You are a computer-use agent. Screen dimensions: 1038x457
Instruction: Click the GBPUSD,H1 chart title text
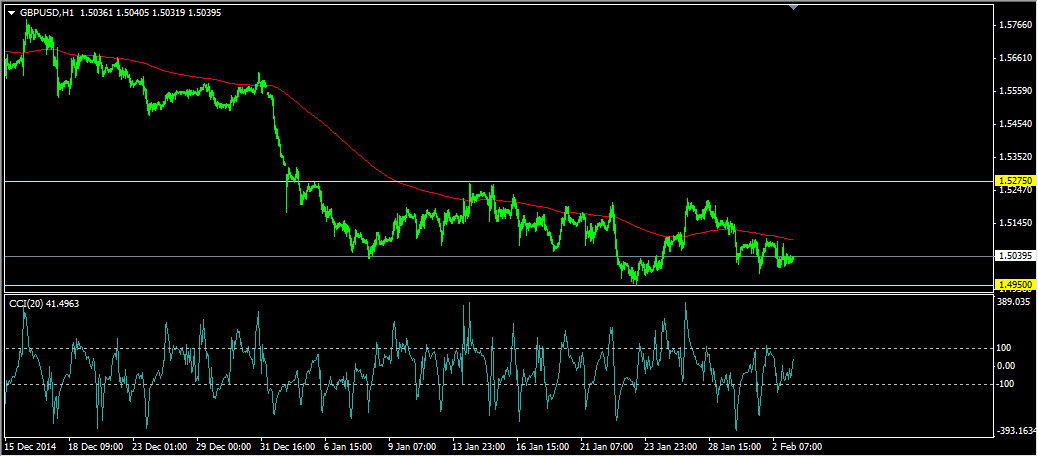click(46, 12)
